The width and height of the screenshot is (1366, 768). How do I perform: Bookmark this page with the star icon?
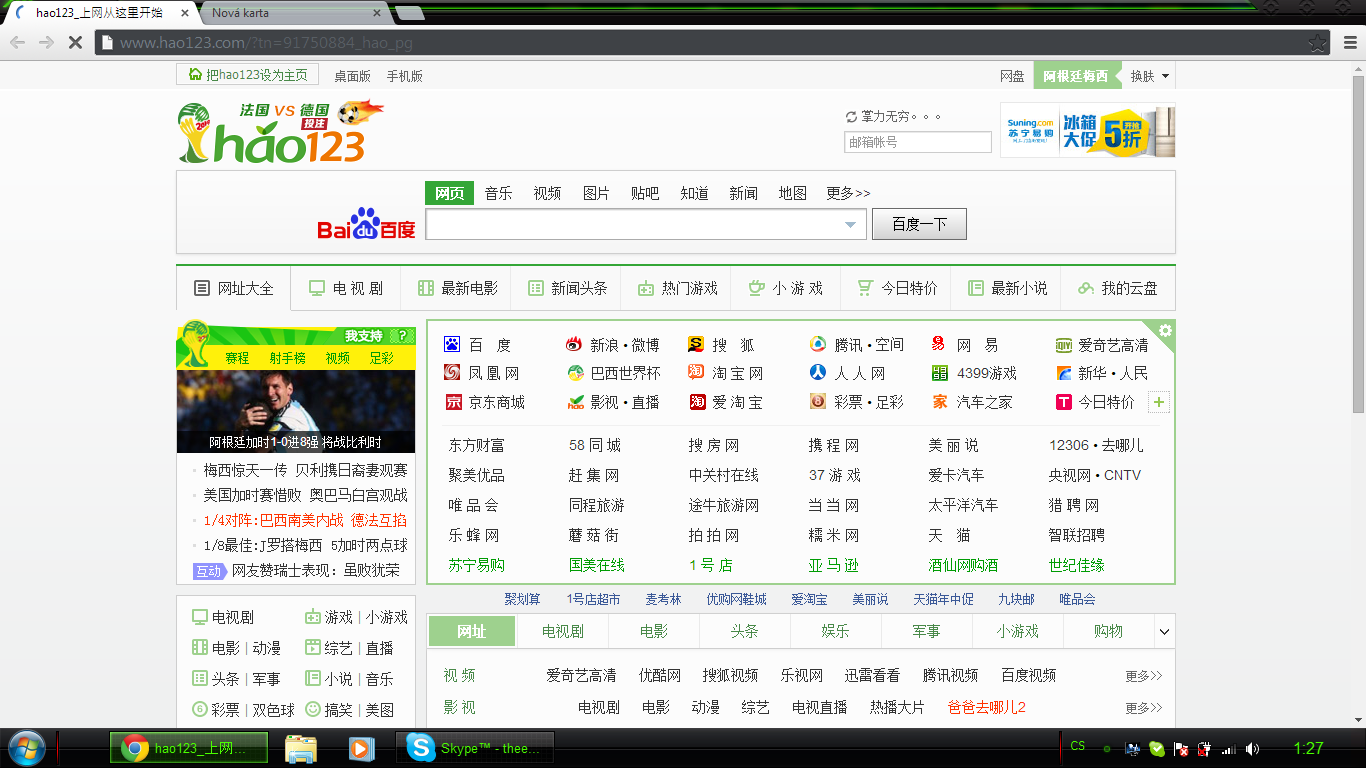click(1318, 43)
